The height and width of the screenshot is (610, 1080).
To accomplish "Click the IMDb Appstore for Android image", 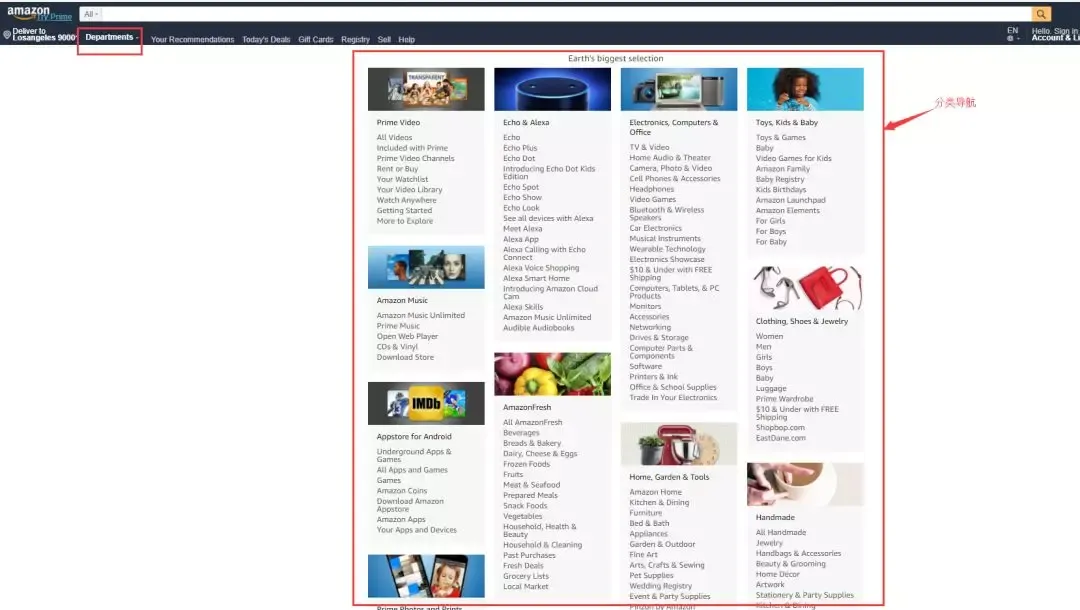I will (x=426, y=403).
